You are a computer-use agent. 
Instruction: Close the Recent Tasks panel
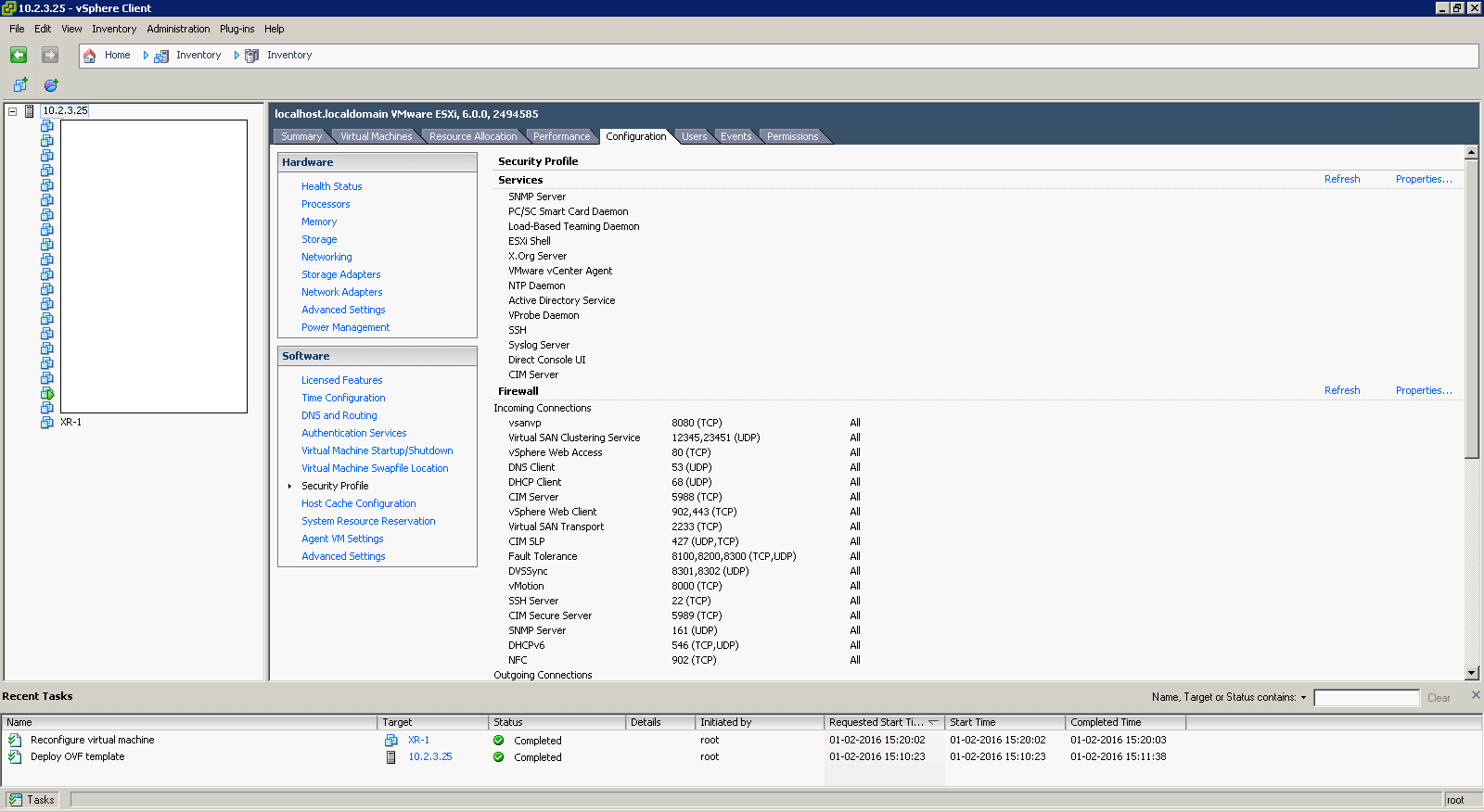pos(1476,695)
